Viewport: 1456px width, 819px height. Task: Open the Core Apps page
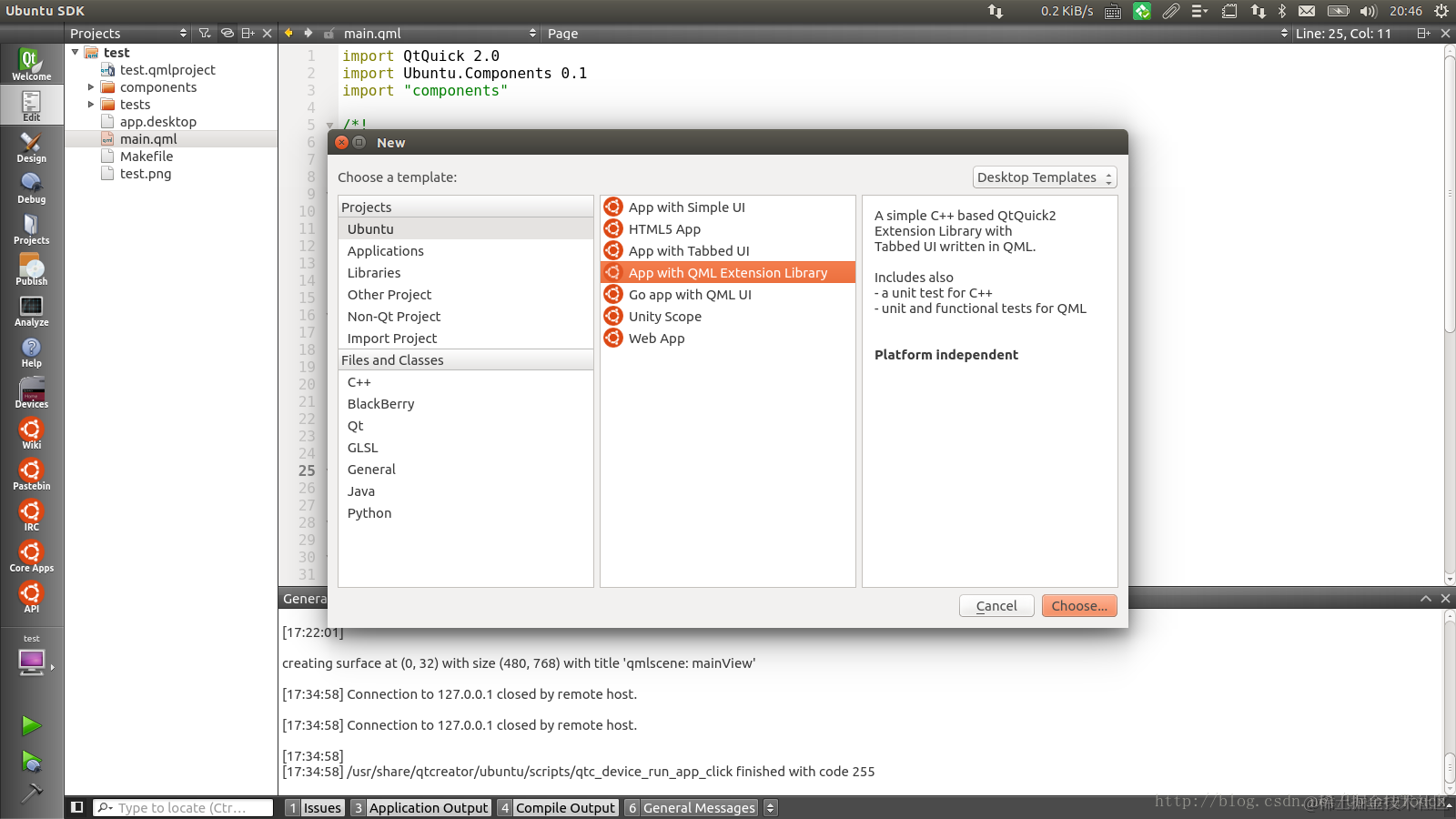[31, 556]
